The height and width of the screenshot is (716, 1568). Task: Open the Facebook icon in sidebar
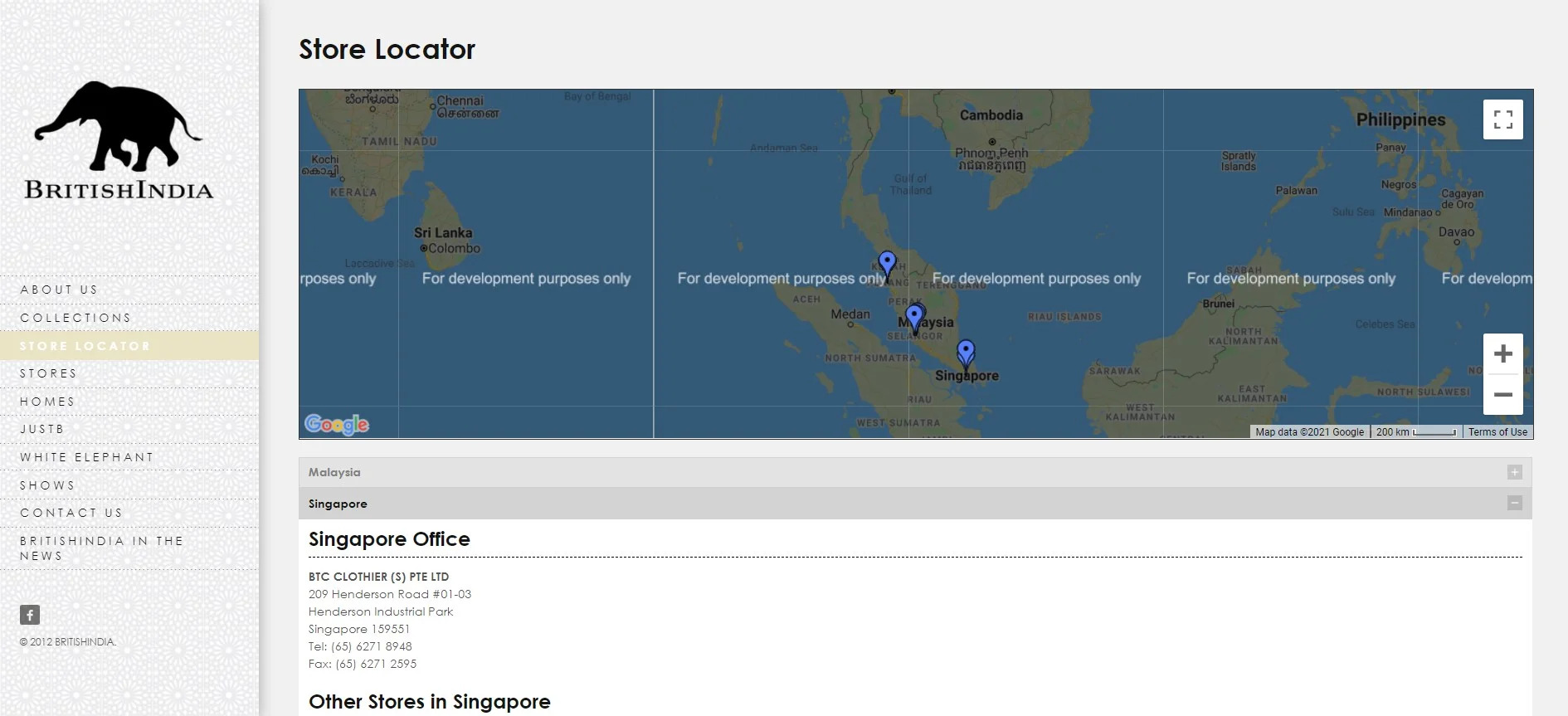click(30, 615)
